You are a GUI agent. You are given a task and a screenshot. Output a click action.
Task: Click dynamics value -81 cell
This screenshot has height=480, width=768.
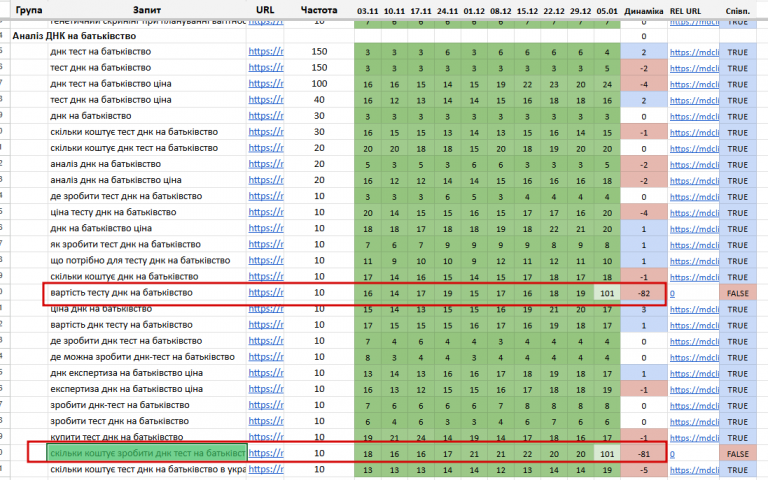click(644, 454)
